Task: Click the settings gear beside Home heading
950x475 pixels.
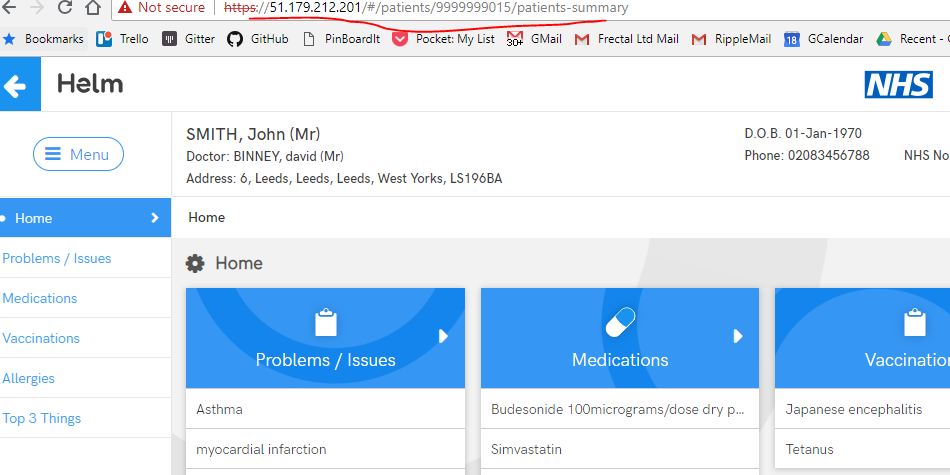Action: (195, 264)
